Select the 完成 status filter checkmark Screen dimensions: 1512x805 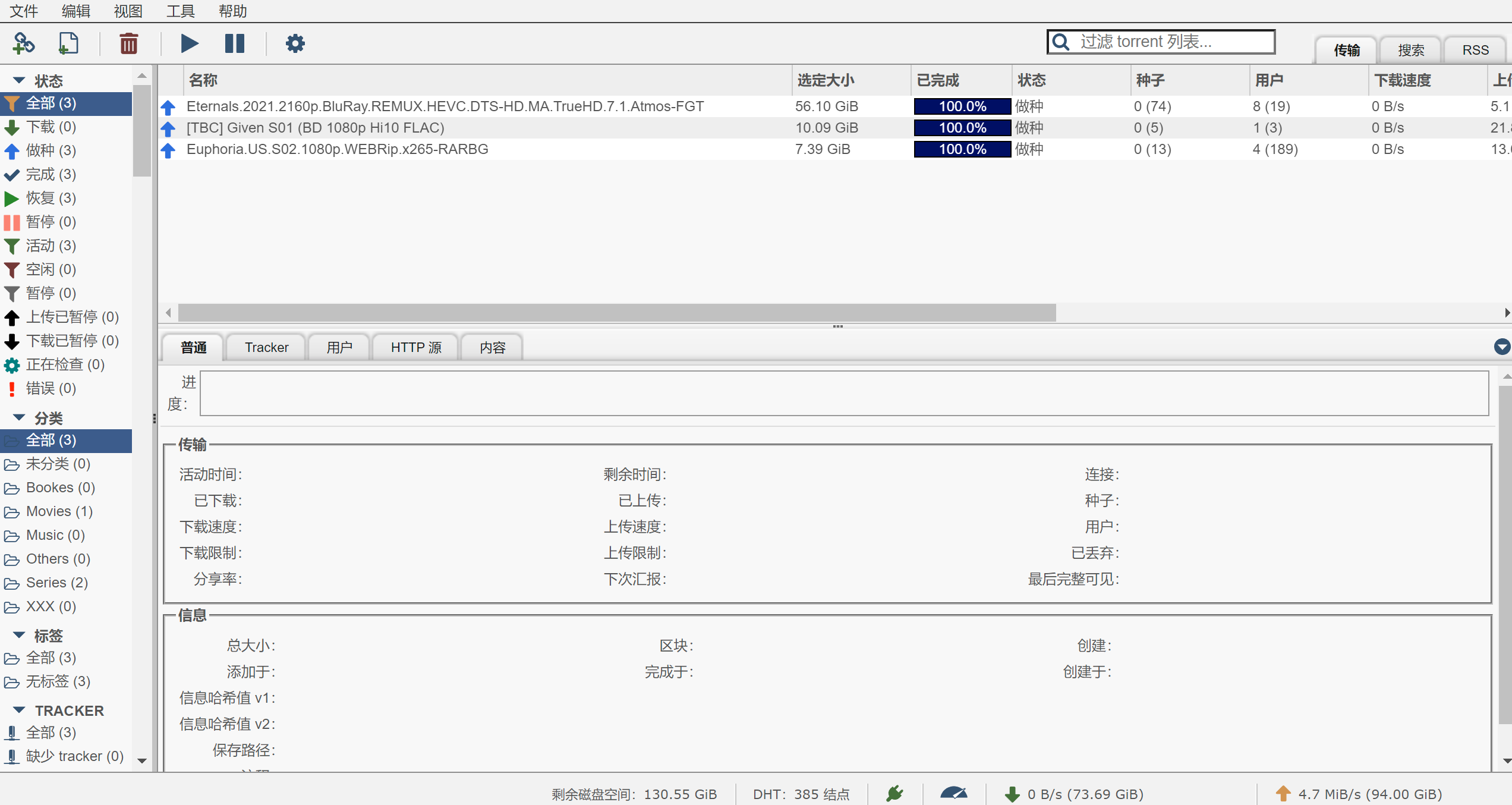(12, 174)
